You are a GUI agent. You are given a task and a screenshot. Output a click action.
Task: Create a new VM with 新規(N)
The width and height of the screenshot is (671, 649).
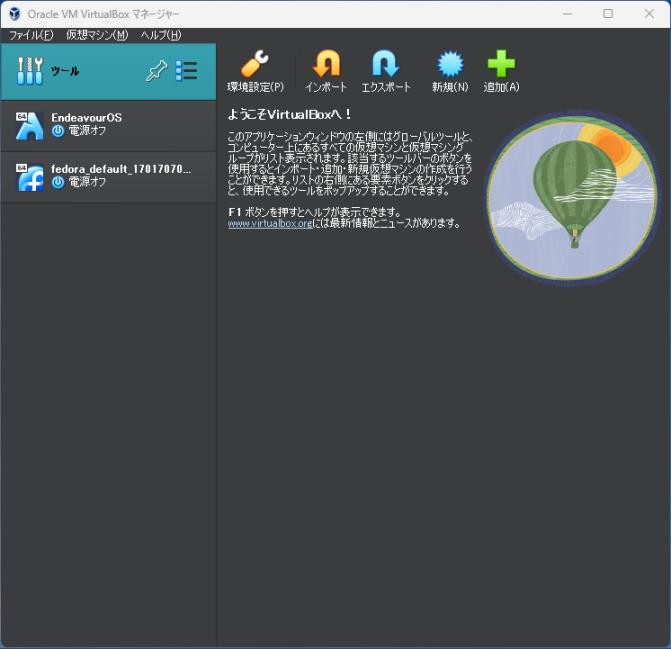(450, 64)
